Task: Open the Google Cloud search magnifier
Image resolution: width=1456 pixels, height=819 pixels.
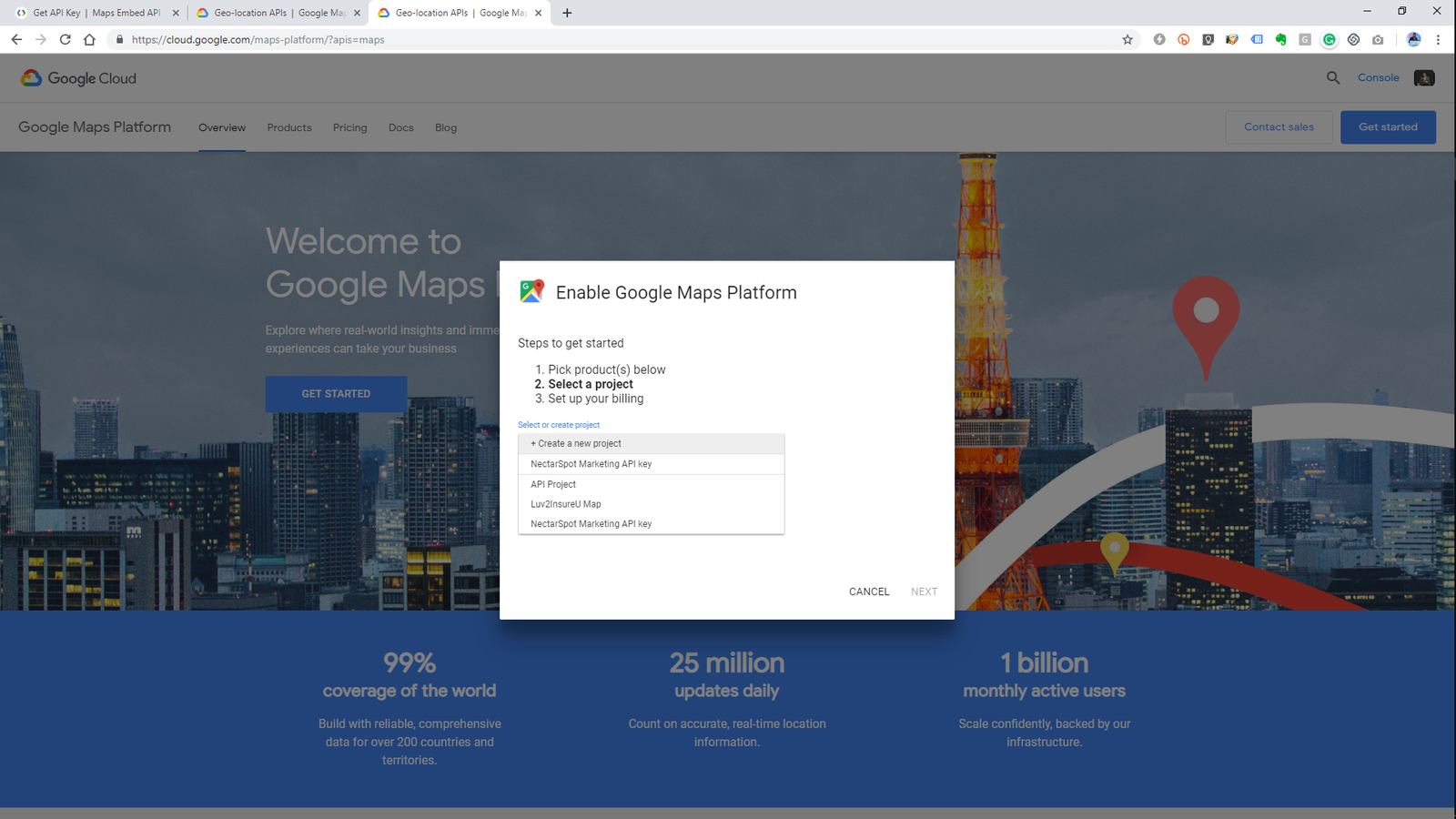Action: (x=1333, y=78)
